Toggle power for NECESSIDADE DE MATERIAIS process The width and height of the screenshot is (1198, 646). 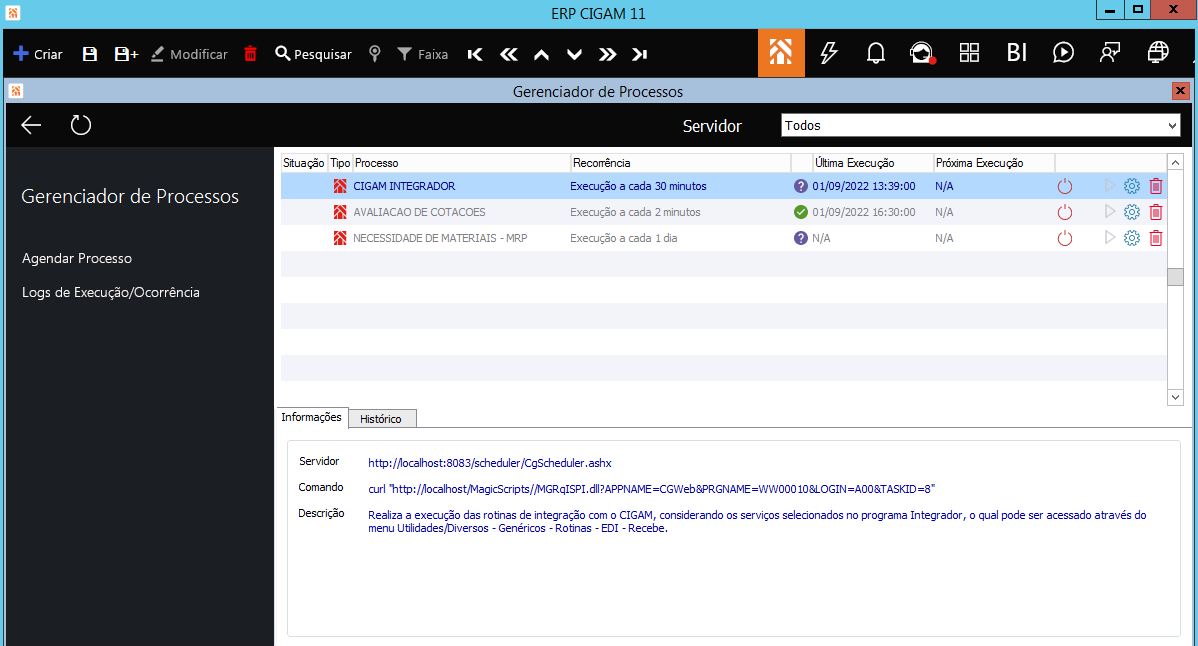1065,238
